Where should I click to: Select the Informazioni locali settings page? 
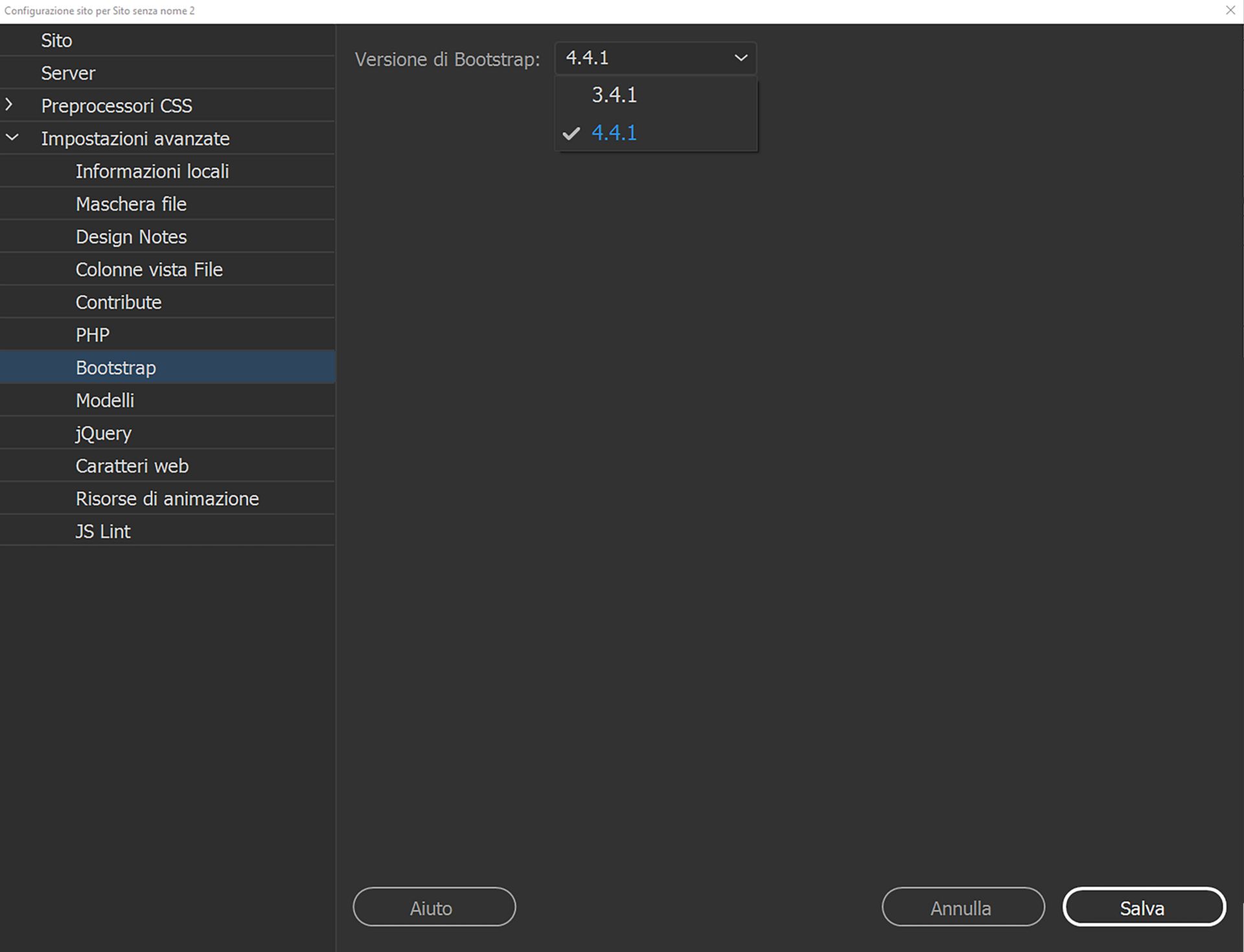point(152,171)
